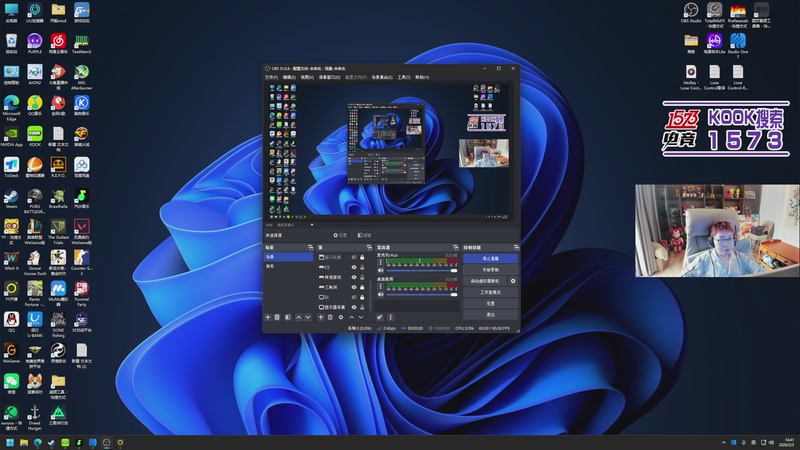Show the 窗口采集 source via eye icon
800x450 pixels.
pos(354,257)
